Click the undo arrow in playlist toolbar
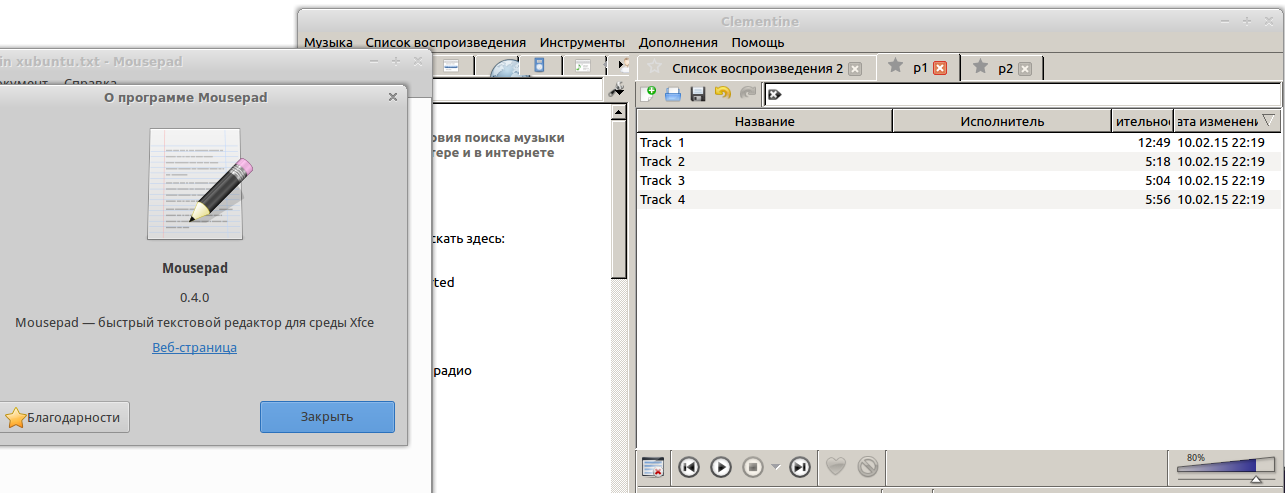Screen dimensions: 1285x493 (722, 94)
